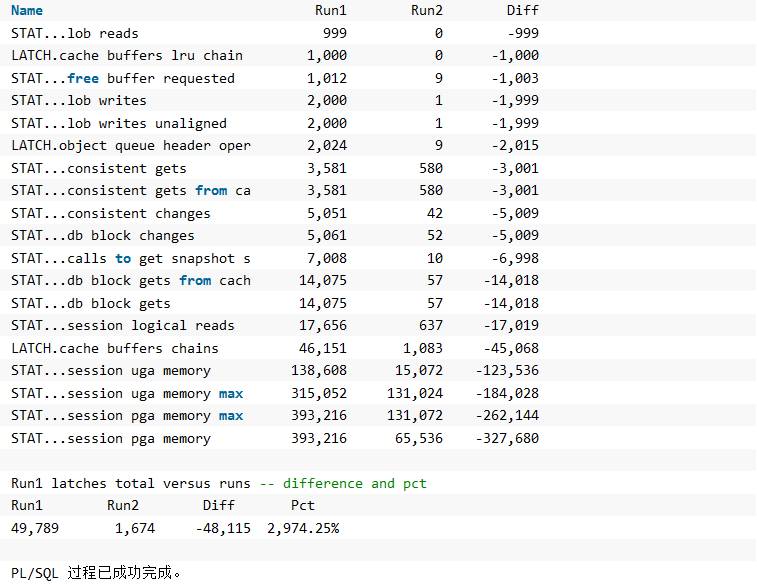Click the Diff value -2,015

click(x=515, y=146)
